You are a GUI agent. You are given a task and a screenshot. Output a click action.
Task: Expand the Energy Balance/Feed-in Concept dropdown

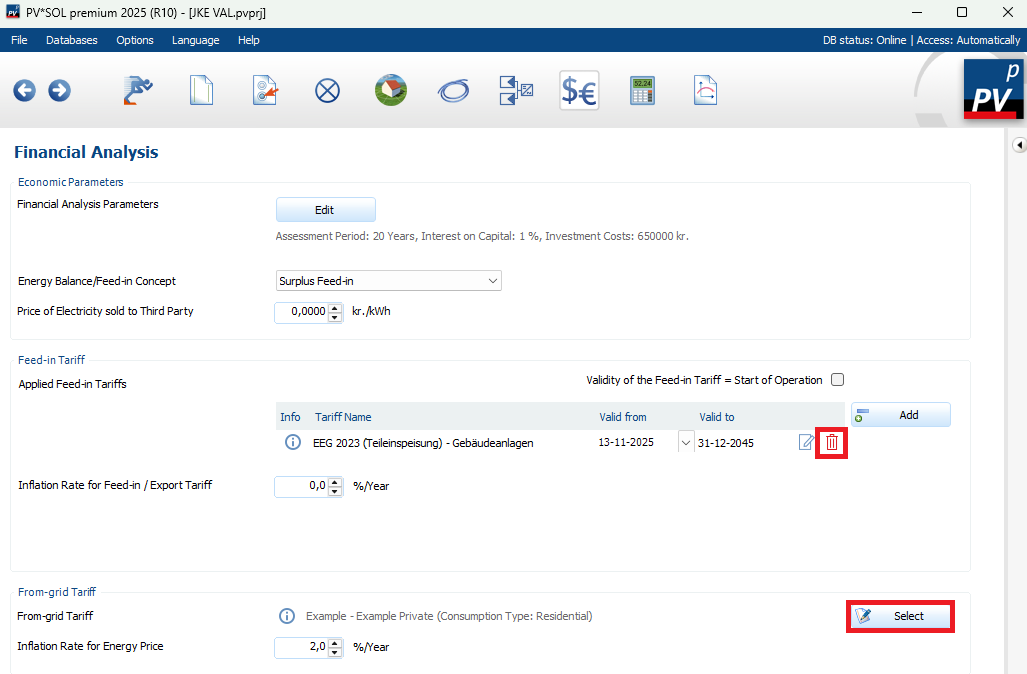tap(493, 281)
